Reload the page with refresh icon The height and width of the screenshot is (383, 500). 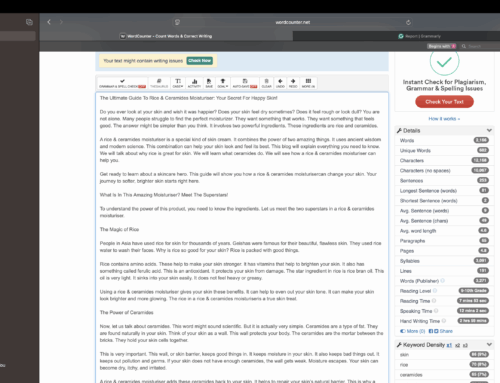408,22
